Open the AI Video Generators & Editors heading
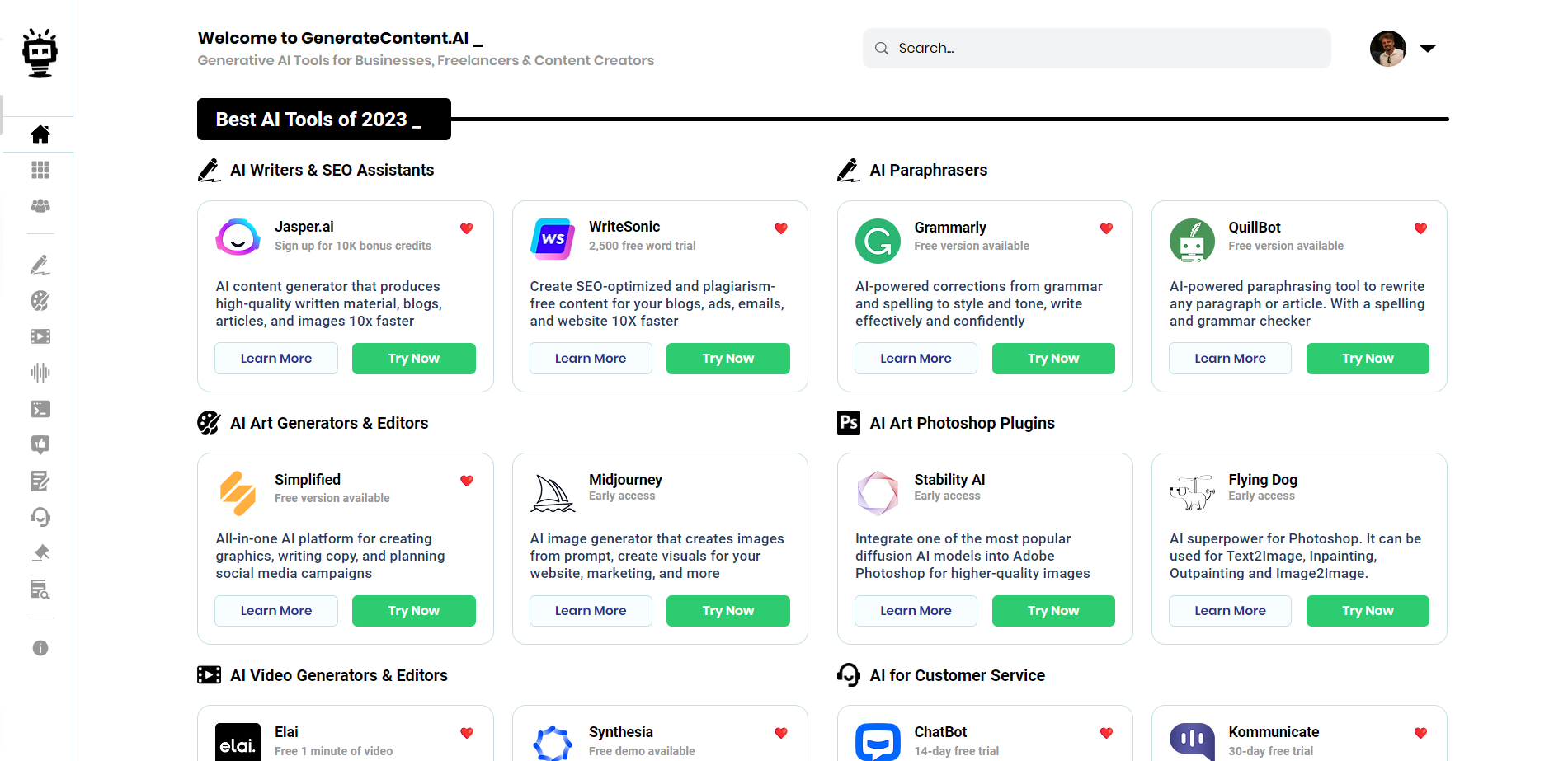This screenshot has width=1568, height=761. click(339, 675)
